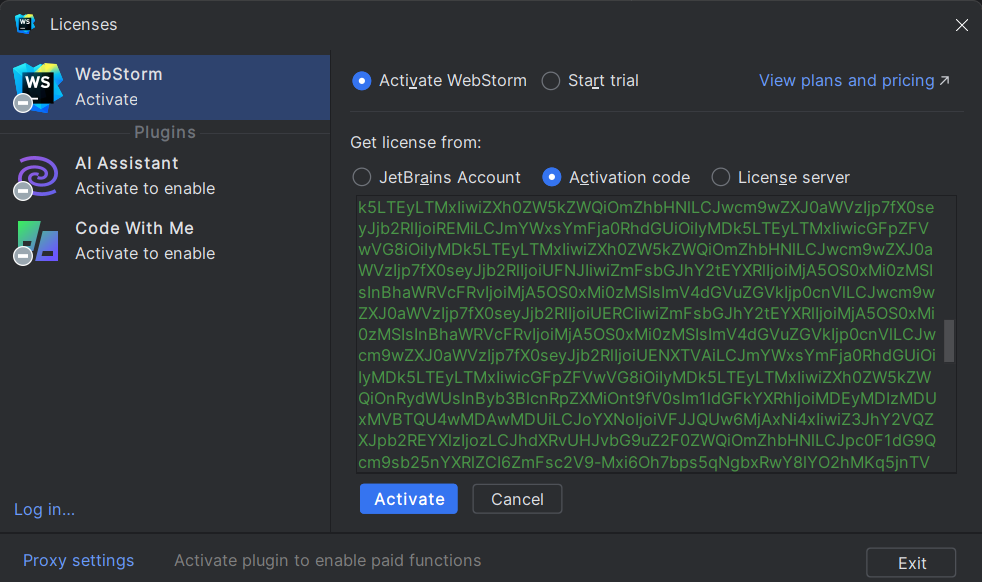982x582 pixels.
Task: Click the Log in... link
Action: coord(44,509)
